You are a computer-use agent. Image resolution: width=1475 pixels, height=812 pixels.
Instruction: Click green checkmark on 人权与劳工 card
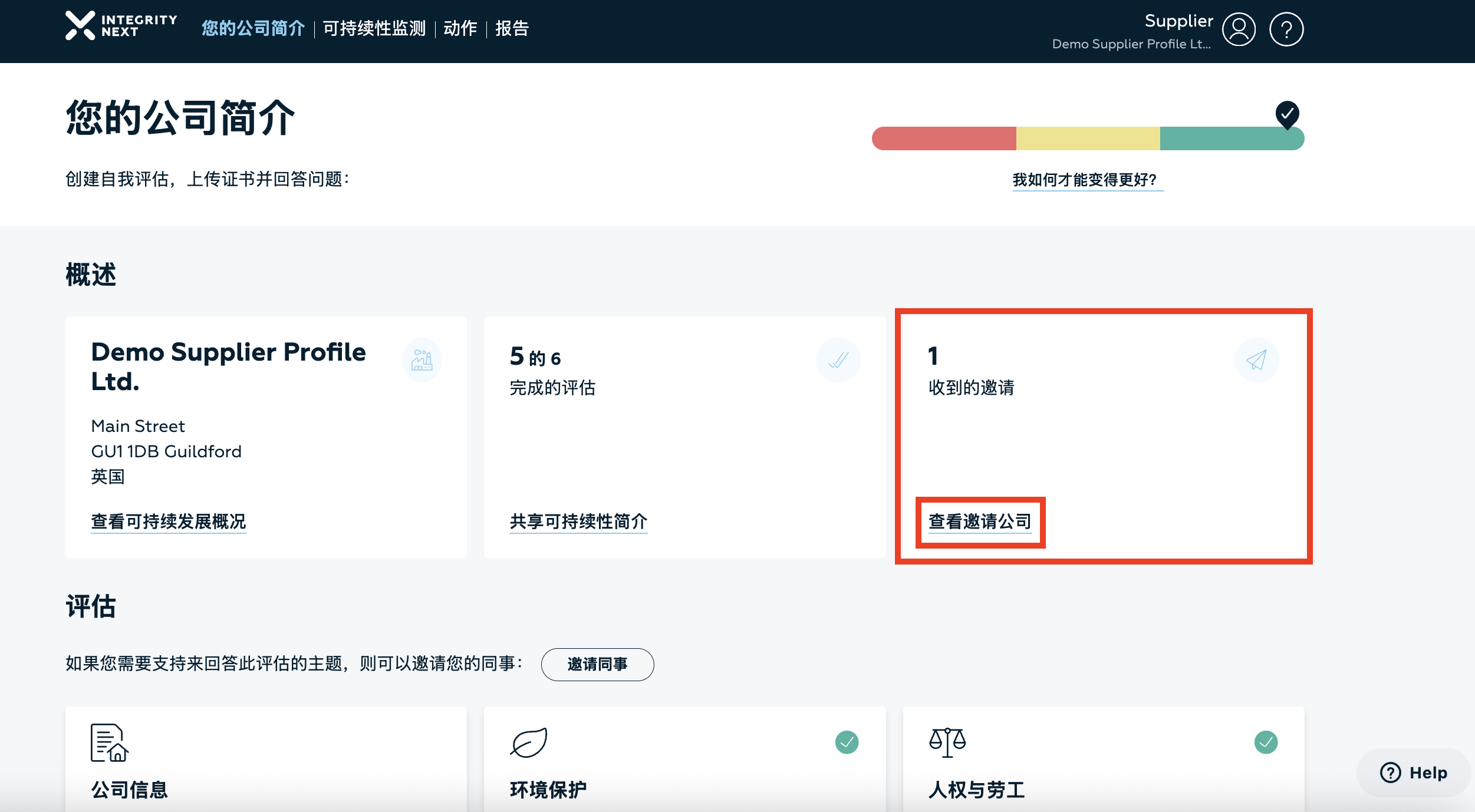coord(1266,742)
